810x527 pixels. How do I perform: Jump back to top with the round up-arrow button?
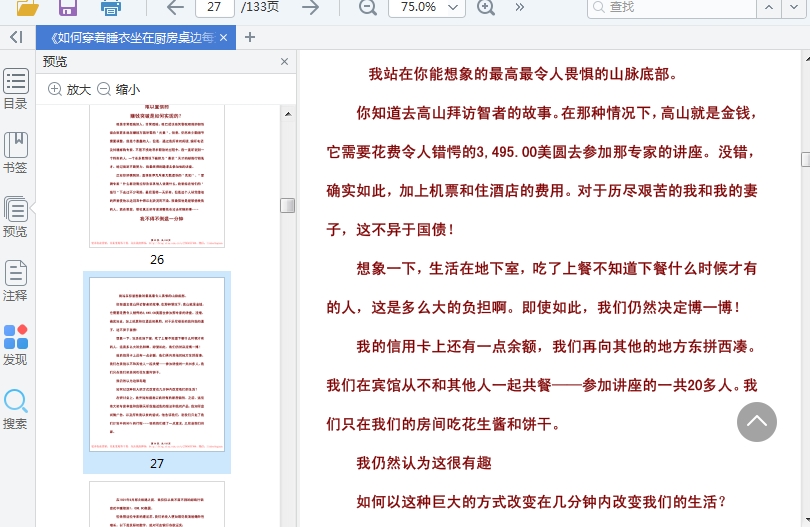click(x=757, y=422)
